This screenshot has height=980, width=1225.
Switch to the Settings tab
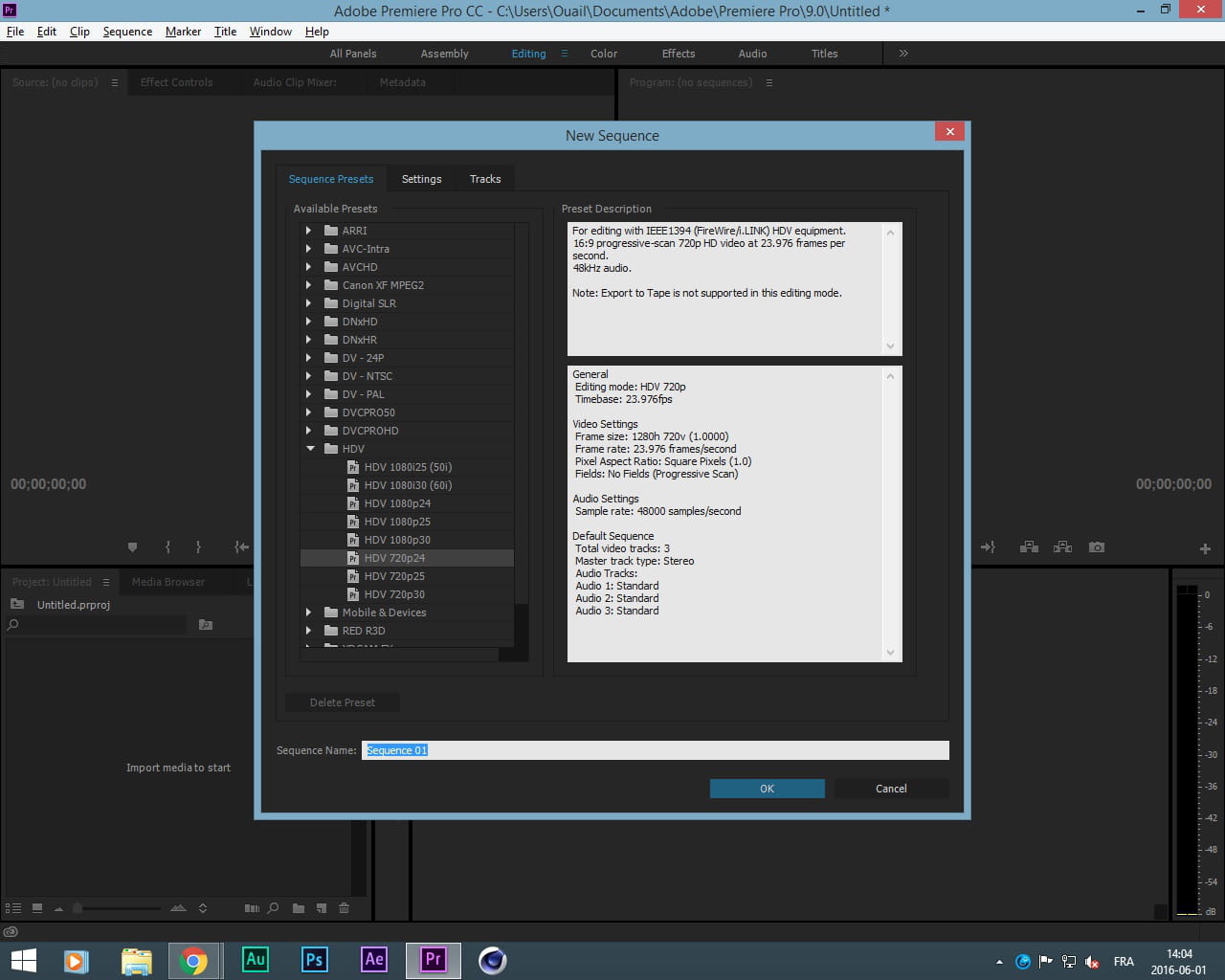pyautogui.click(x=422, y=179)
